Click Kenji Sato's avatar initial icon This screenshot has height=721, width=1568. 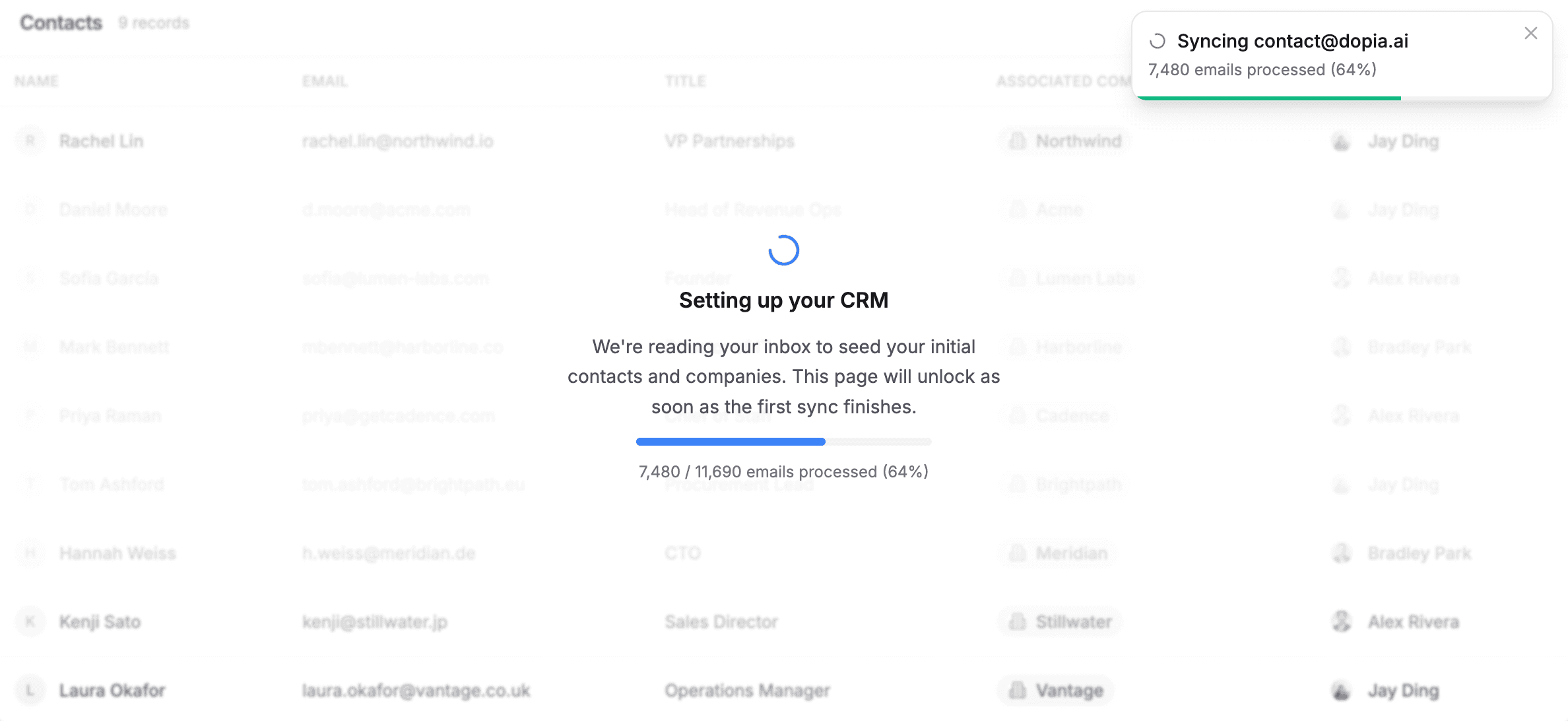(30, 621)
